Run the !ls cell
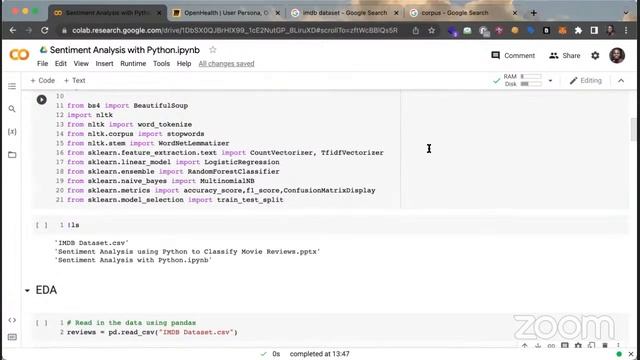The height and width of the screenshot is (360, 640). tap(41, 225)
